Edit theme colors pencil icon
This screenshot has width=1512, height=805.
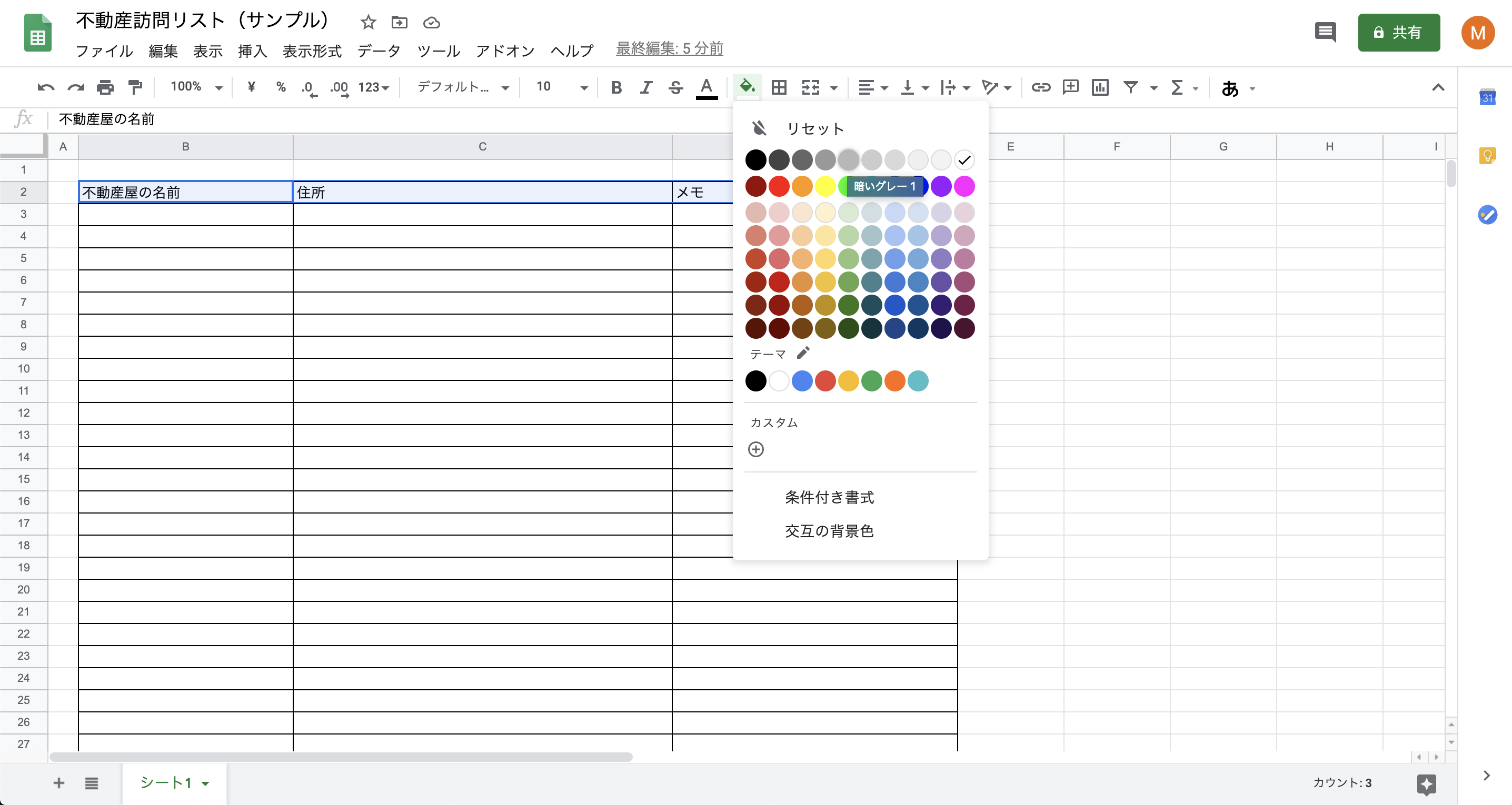click(x=803, y=353)
